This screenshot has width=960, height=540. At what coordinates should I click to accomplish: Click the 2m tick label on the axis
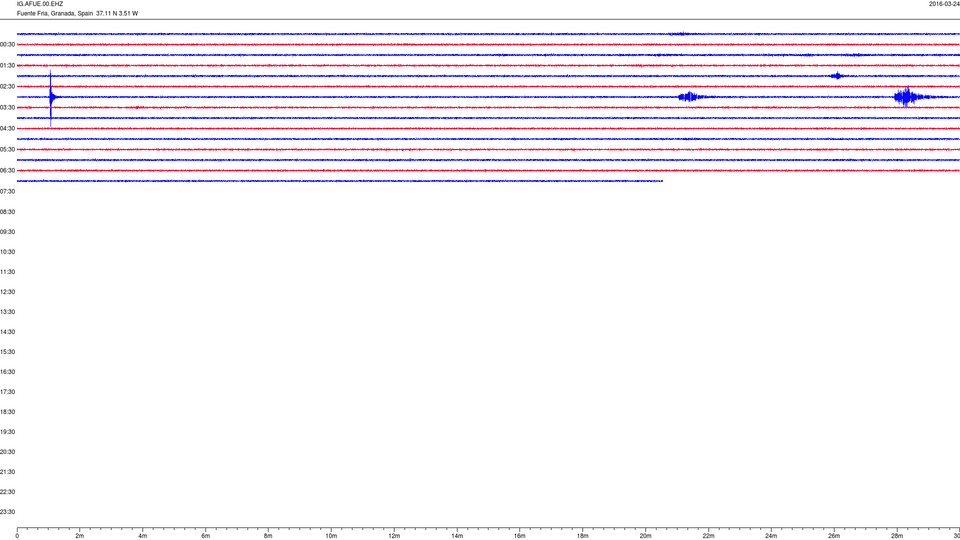click(x=80, y=536)
